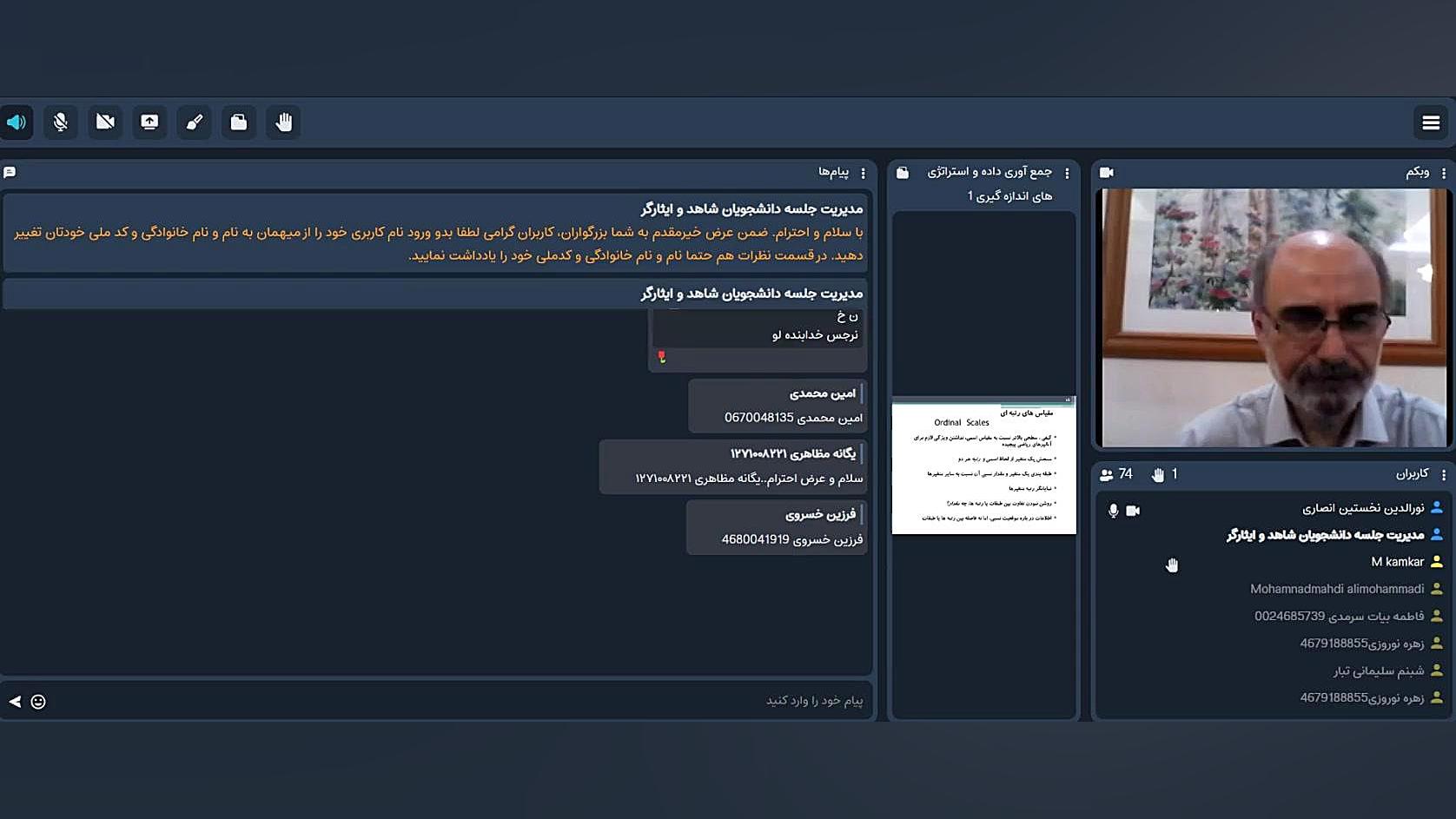1456x819 pixels.
Task: Start screen sharing from the toolbar
Action: (x=149, y=122)
